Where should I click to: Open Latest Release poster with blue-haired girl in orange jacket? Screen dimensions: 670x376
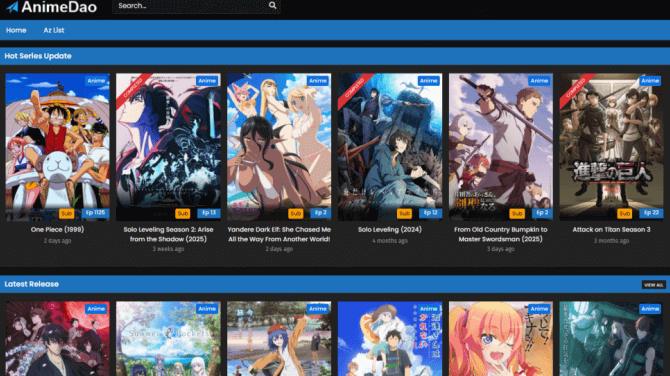[x=279, y=339]
